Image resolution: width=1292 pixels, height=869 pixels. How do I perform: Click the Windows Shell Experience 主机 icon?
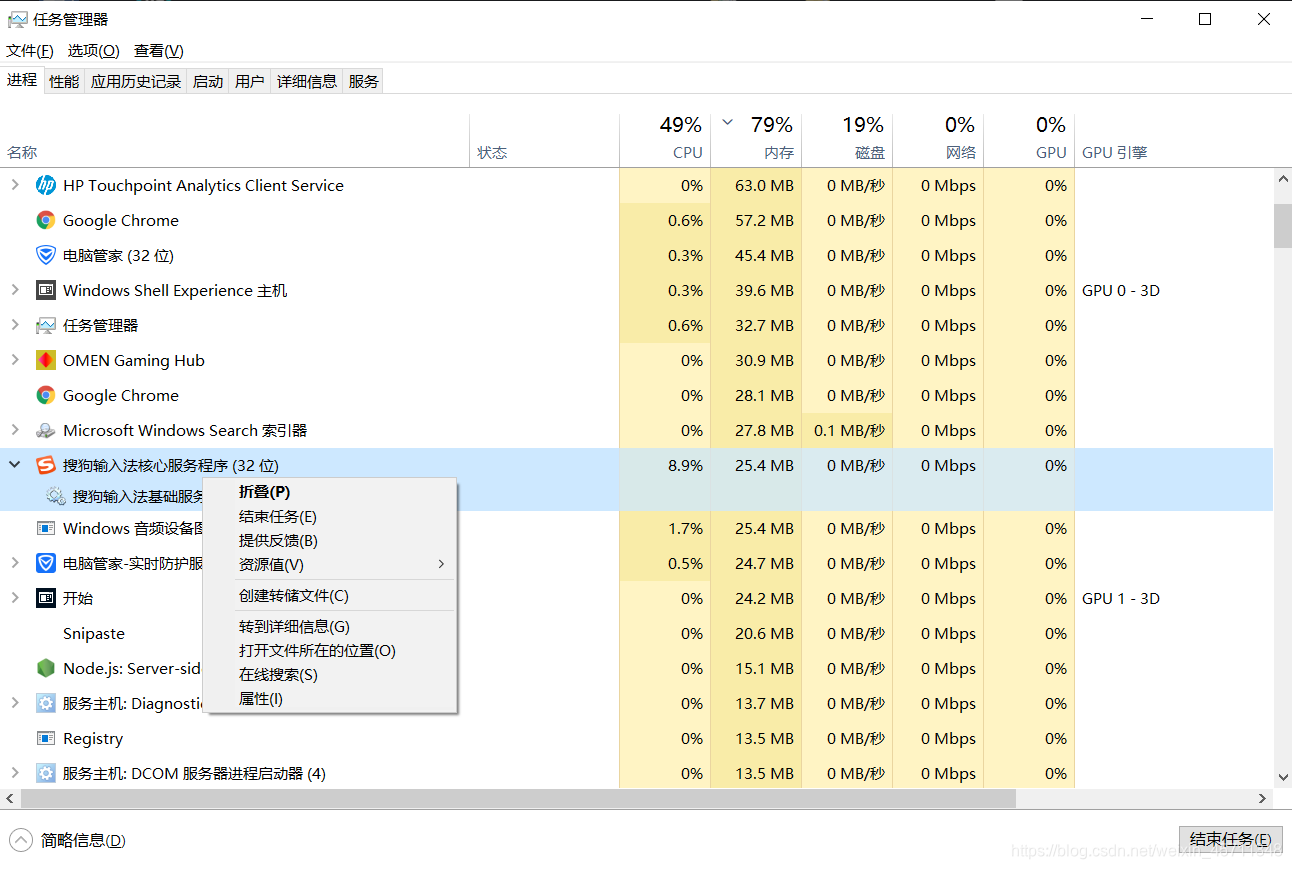pyautogui.click(x=45, y=290)
